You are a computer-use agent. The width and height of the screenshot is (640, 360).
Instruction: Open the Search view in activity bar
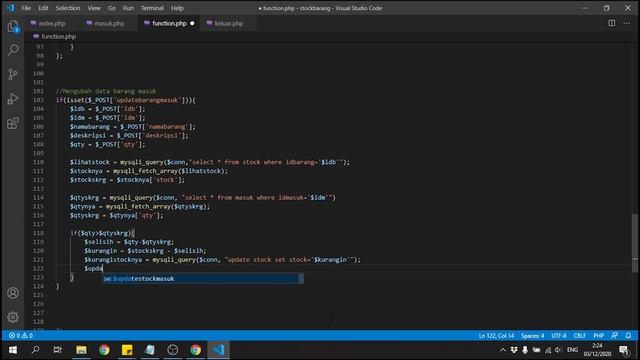13,50
